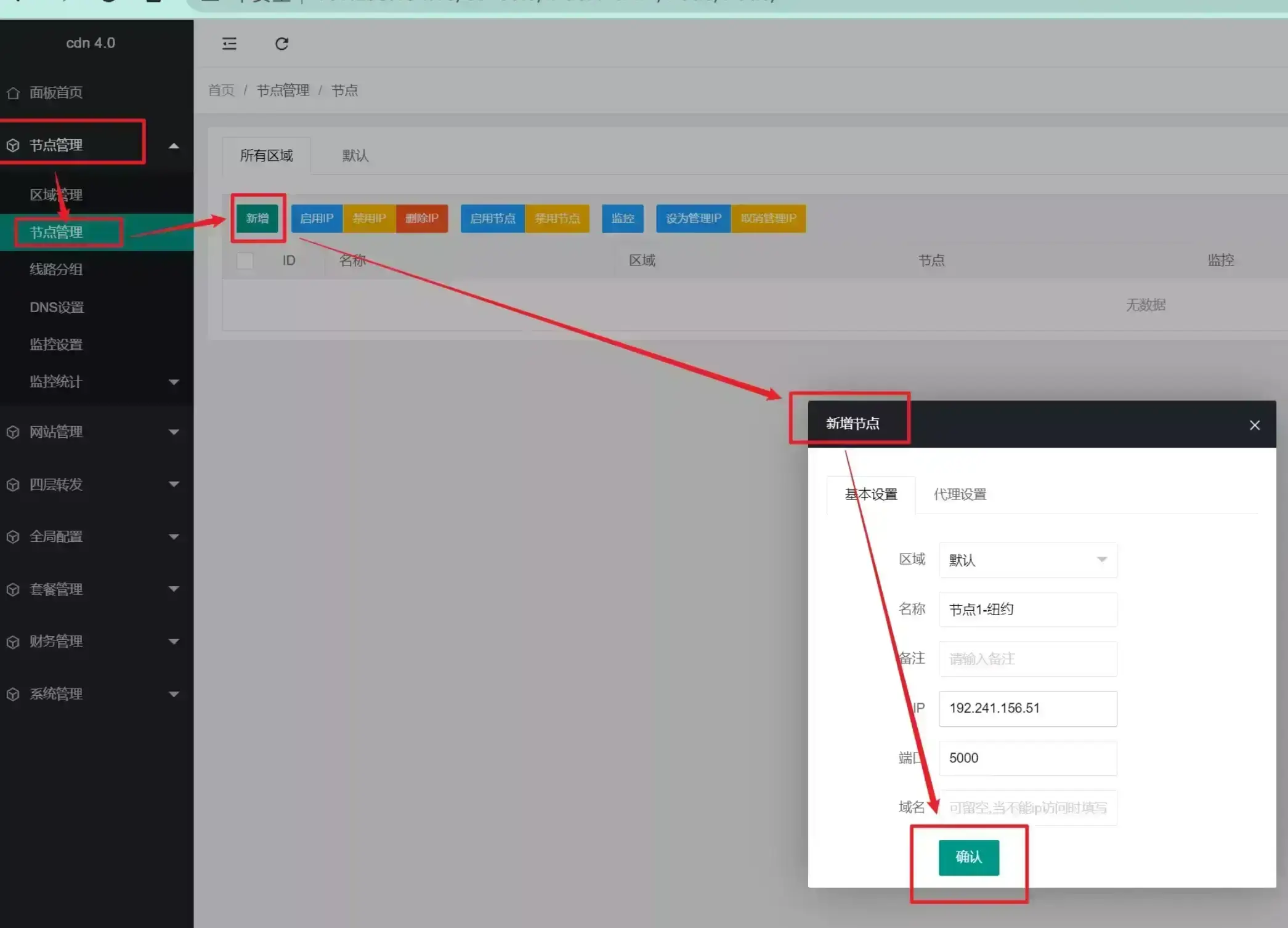The height and width of the screenshot is (928, 1288).
Task: Click the home icon beside 面板首页
Action: tap(13, 93)
